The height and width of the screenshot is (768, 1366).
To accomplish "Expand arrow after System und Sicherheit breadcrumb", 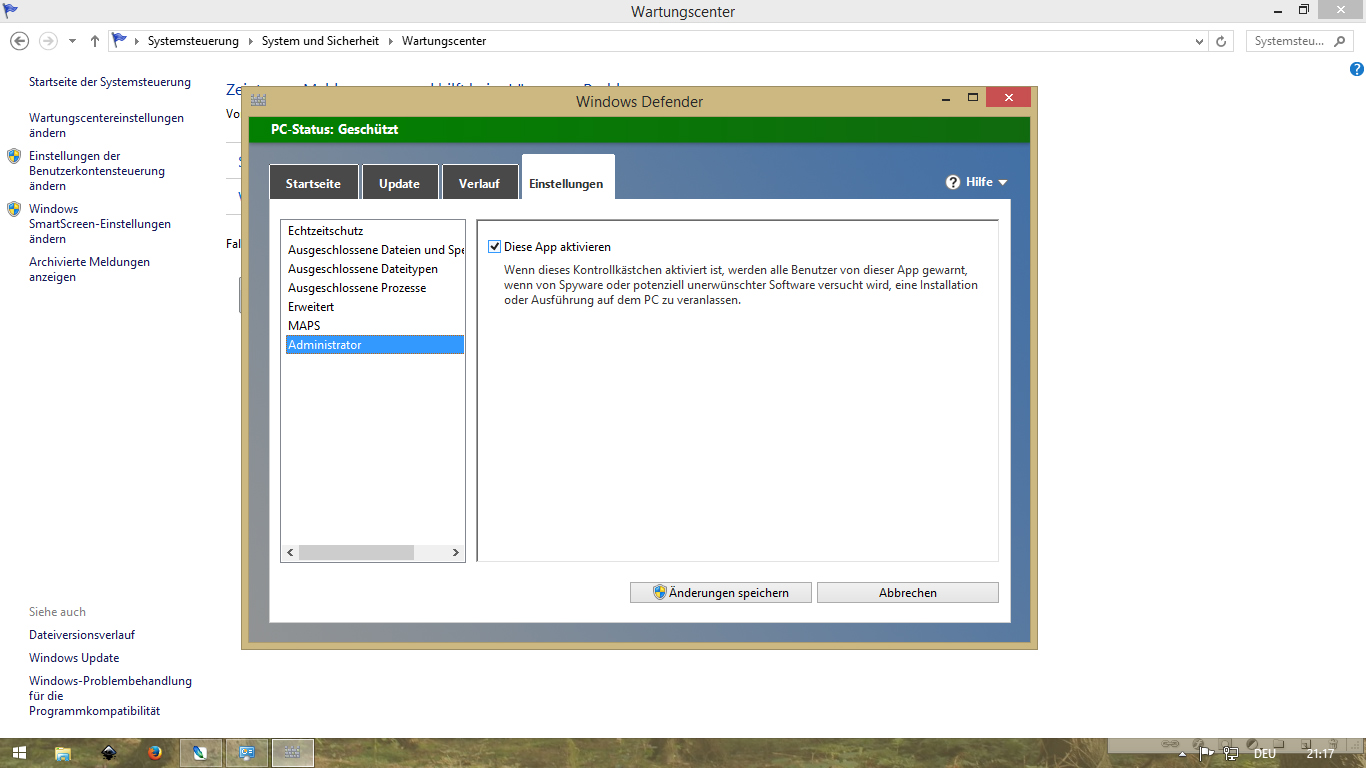I will click(391, 41).
